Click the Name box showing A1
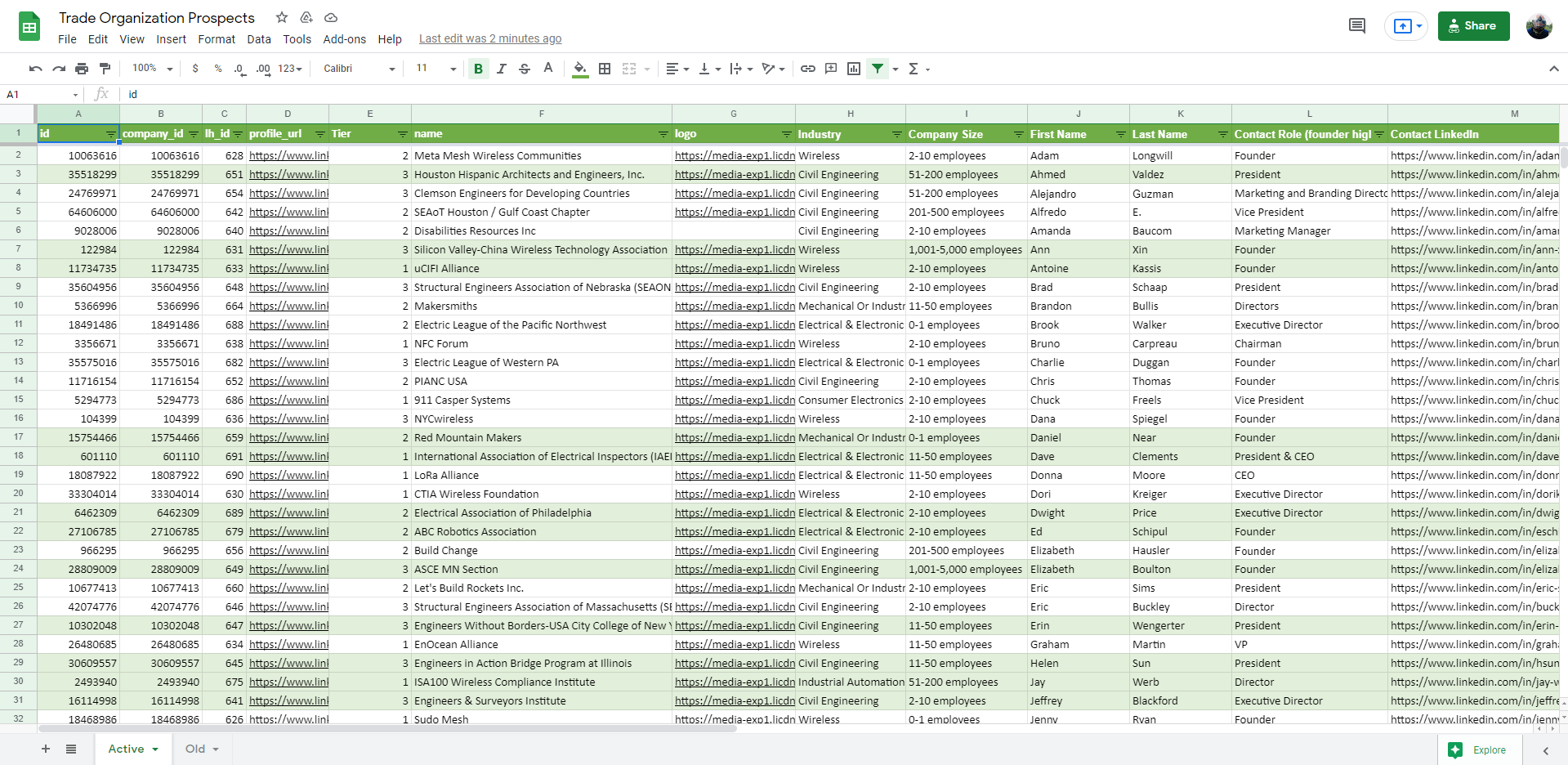The height and width of the screenshot is (765, 1568). coord(42,94)
